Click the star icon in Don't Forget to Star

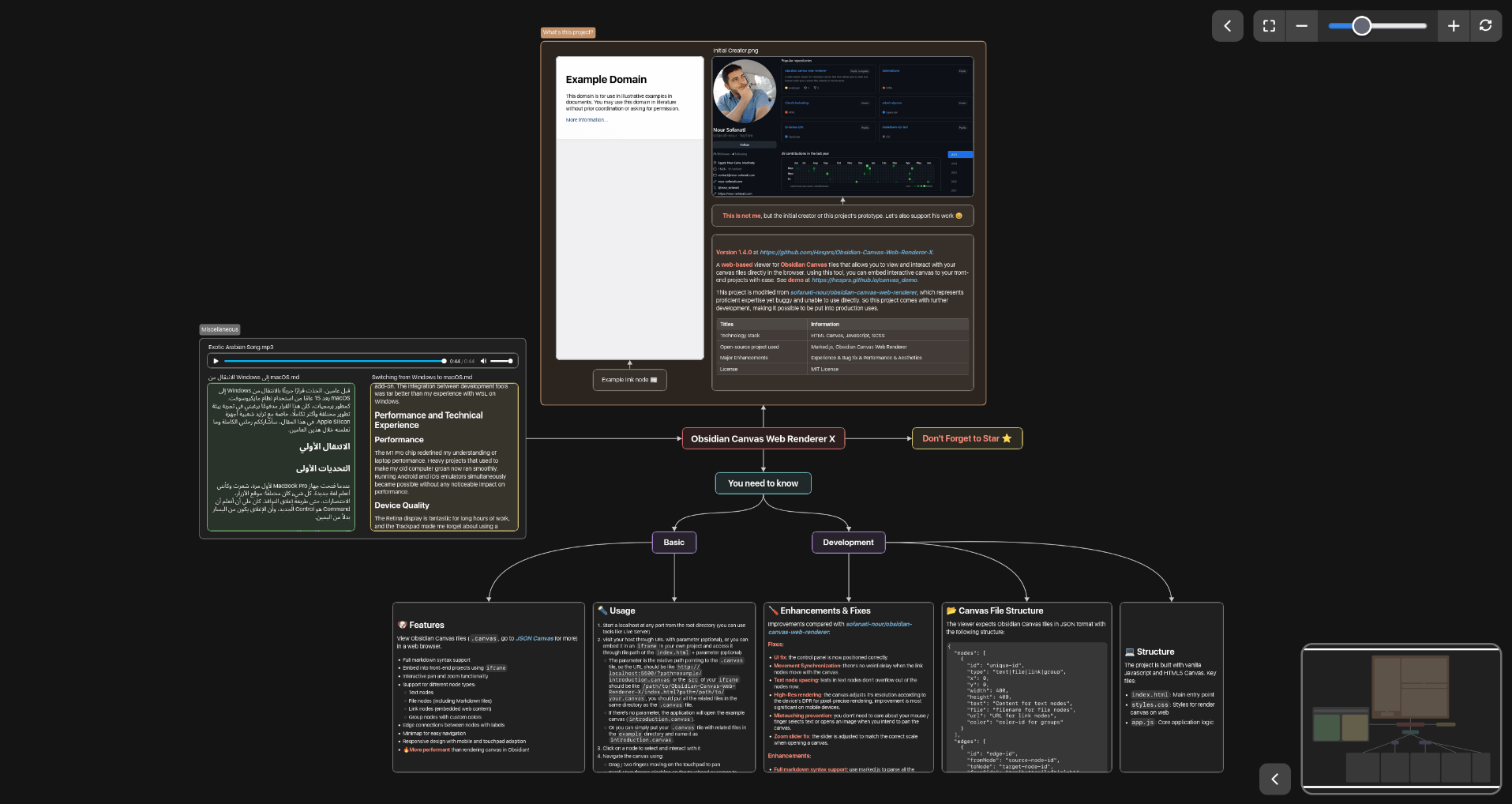click(1007, 438)
